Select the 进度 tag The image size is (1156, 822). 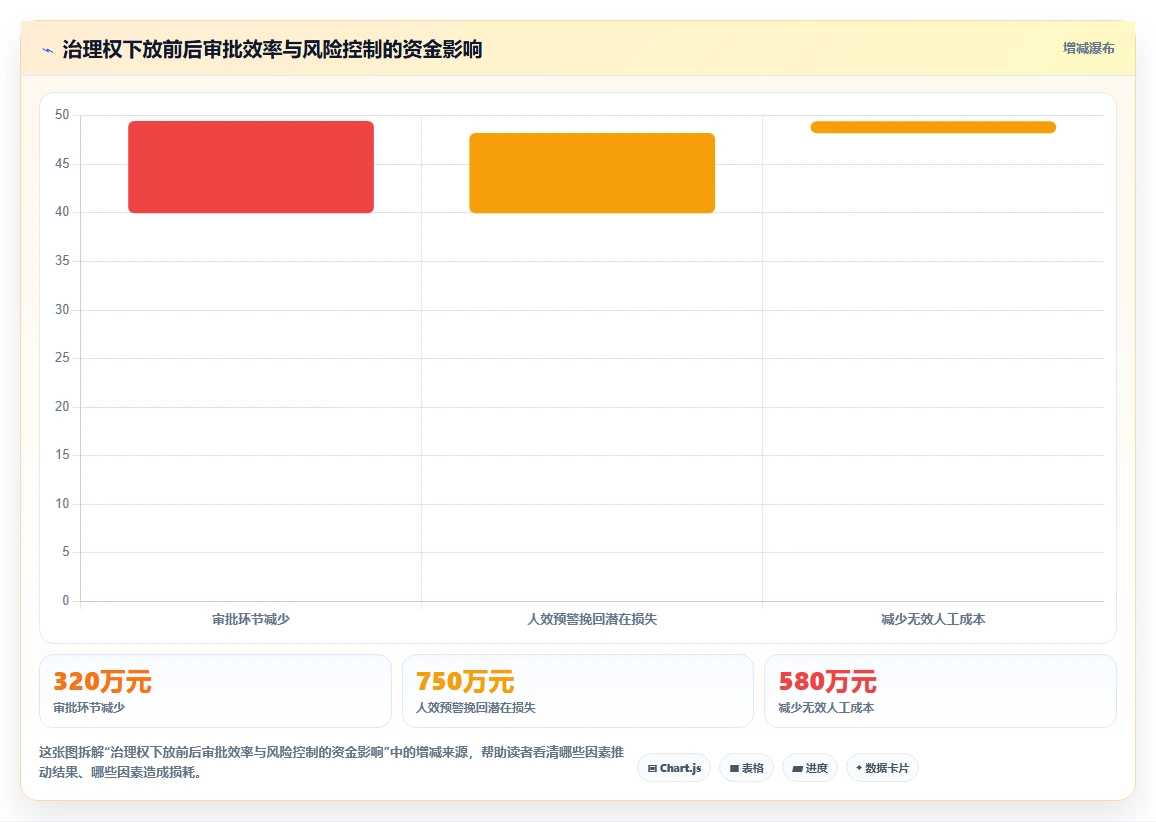coord(809,768)
